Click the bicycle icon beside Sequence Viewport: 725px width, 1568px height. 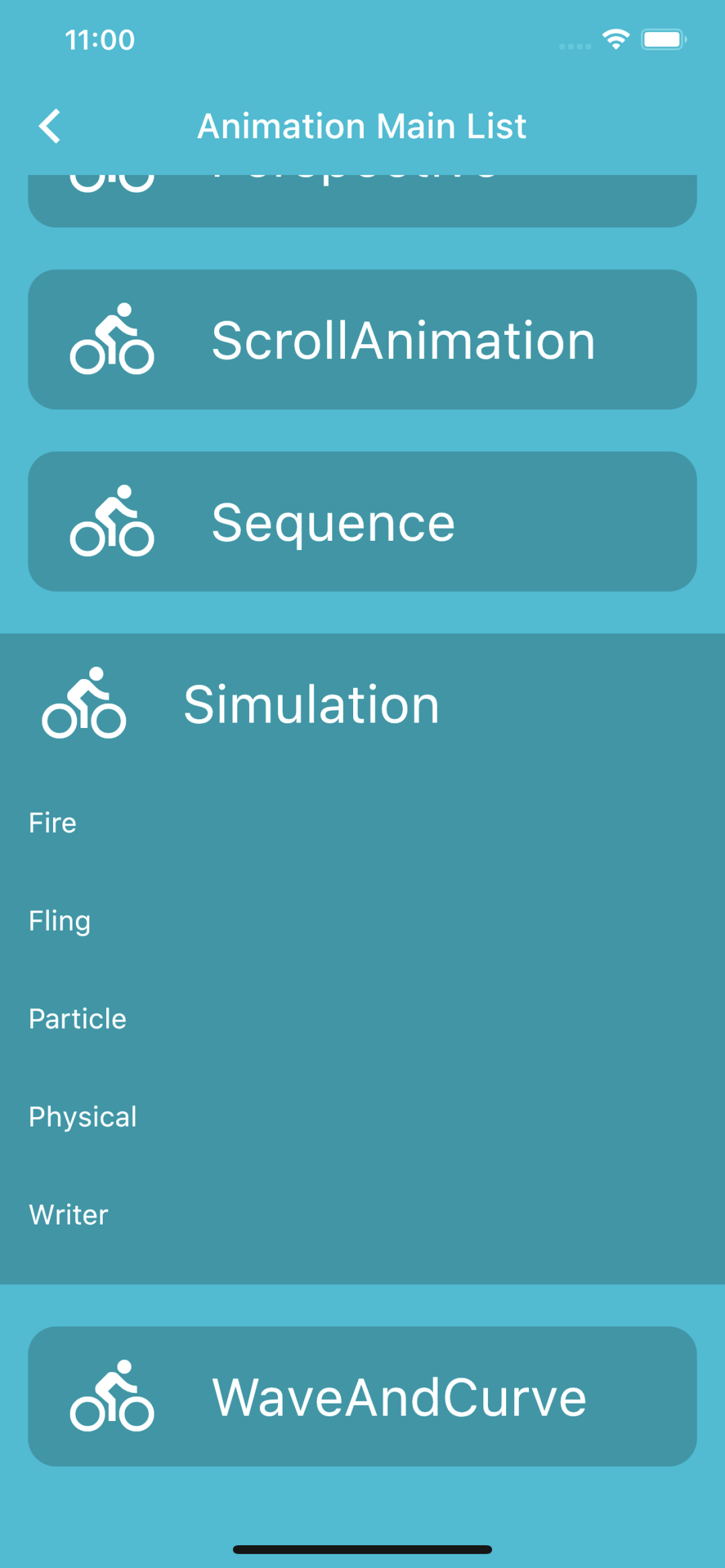tap(112, 521)
